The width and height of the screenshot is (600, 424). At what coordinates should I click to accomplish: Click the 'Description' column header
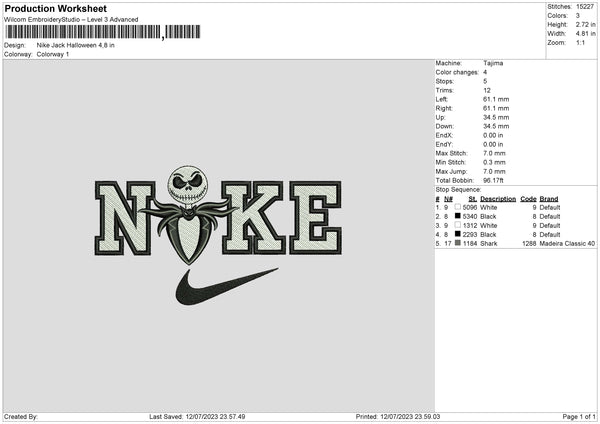[498, 199]
